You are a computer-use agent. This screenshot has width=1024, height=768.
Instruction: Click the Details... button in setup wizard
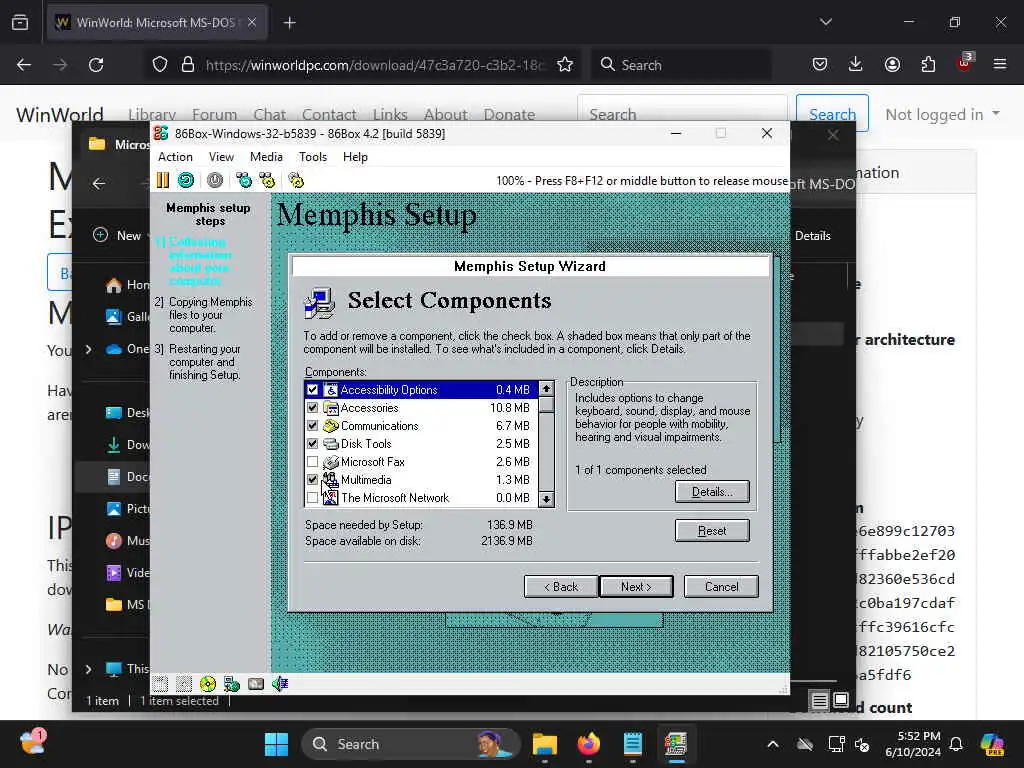tap(712, 492)
